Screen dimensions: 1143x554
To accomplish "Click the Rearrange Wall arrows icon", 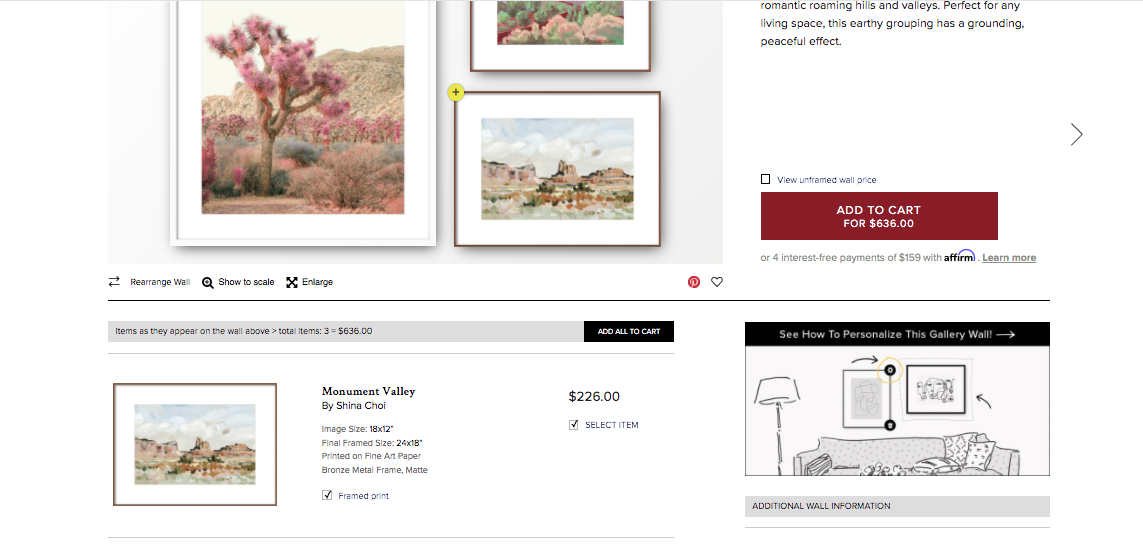I will point(114,281).
